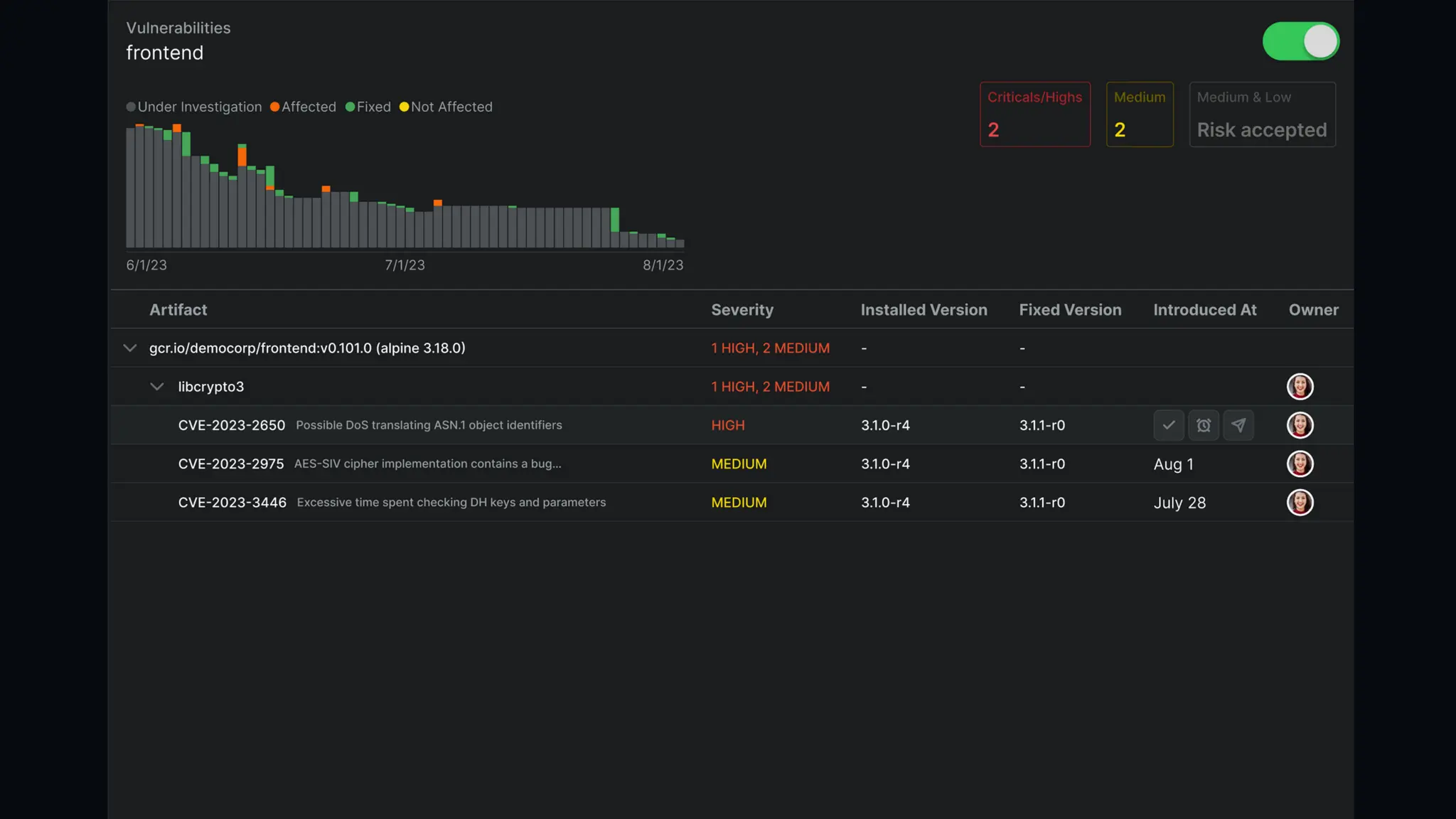The height and width of the screenshot is (819, 1456).
Task: Select the Criticals/Highs summary card
Action: coord(1034,114)
